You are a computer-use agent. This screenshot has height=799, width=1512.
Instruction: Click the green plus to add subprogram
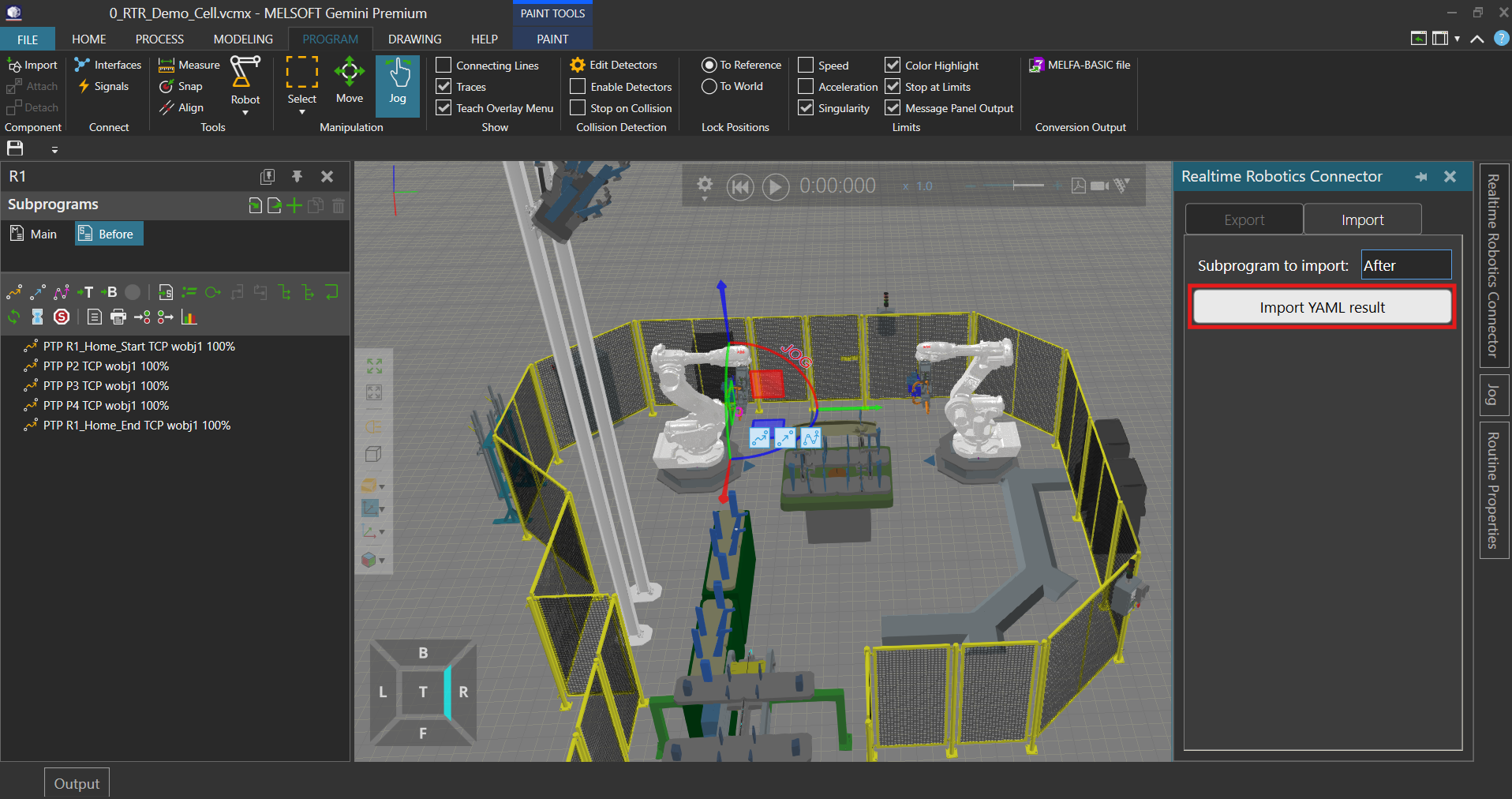click(x=294, y=205)
